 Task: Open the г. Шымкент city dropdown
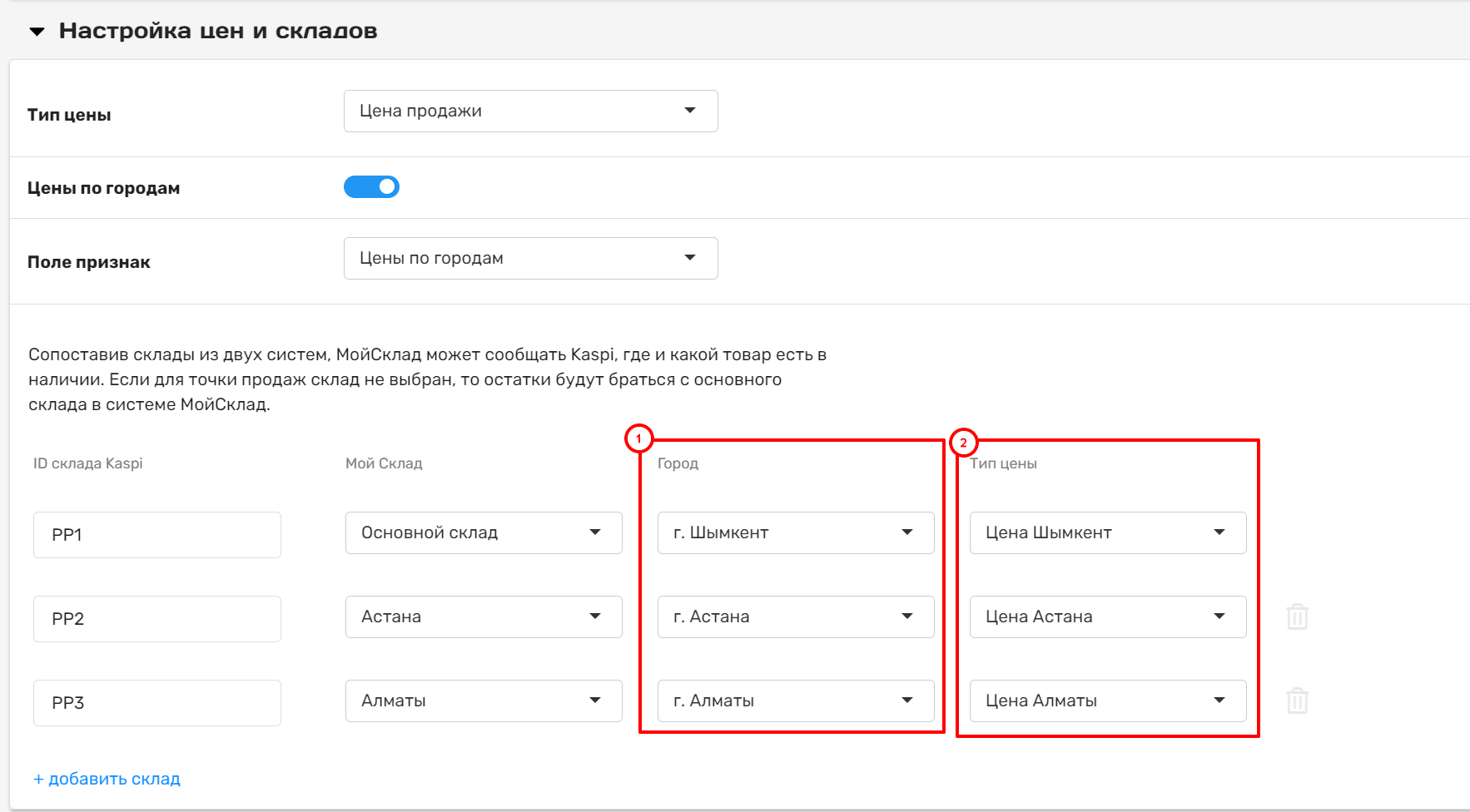(796, 532)
